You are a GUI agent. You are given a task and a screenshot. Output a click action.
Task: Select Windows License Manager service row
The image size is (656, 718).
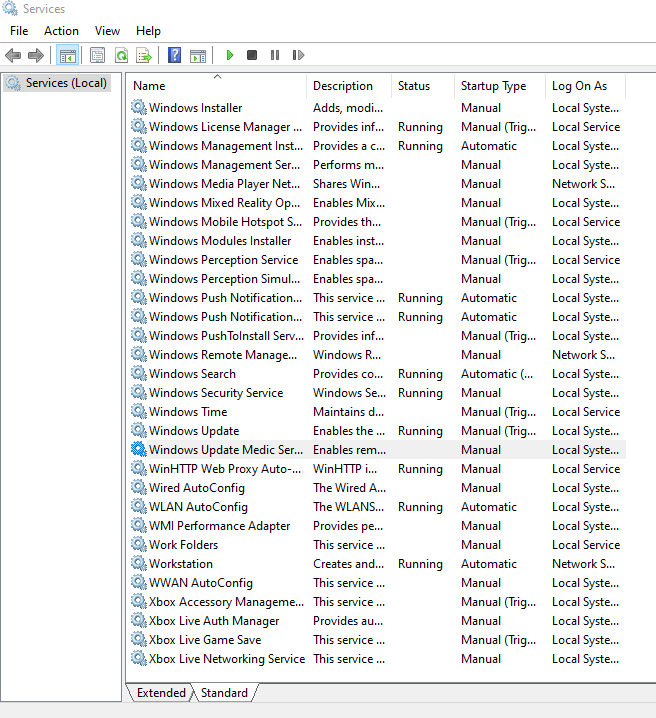(x=378, y=126)
